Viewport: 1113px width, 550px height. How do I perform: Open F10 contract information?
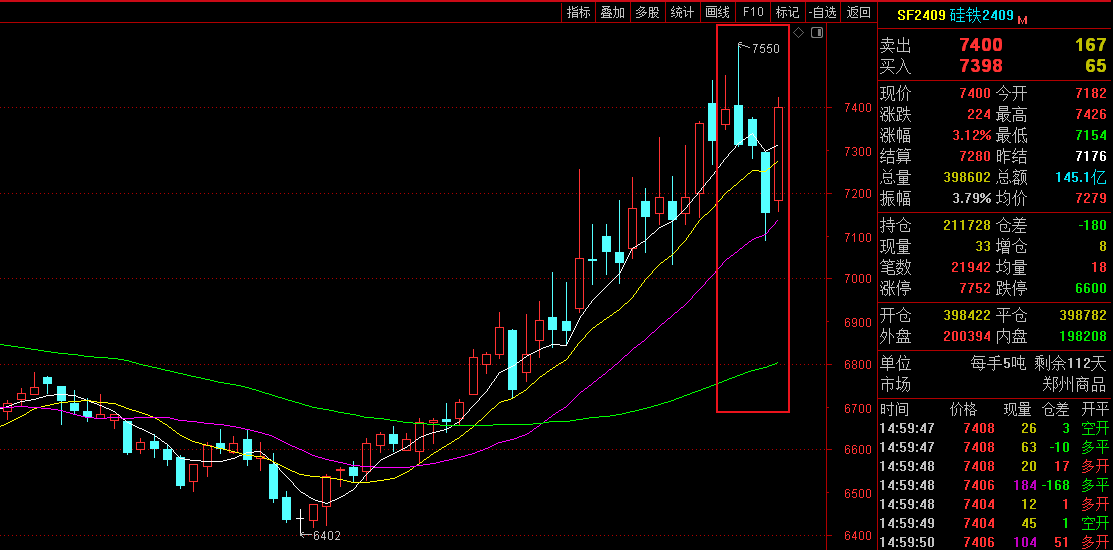click(x=753, y=12)
